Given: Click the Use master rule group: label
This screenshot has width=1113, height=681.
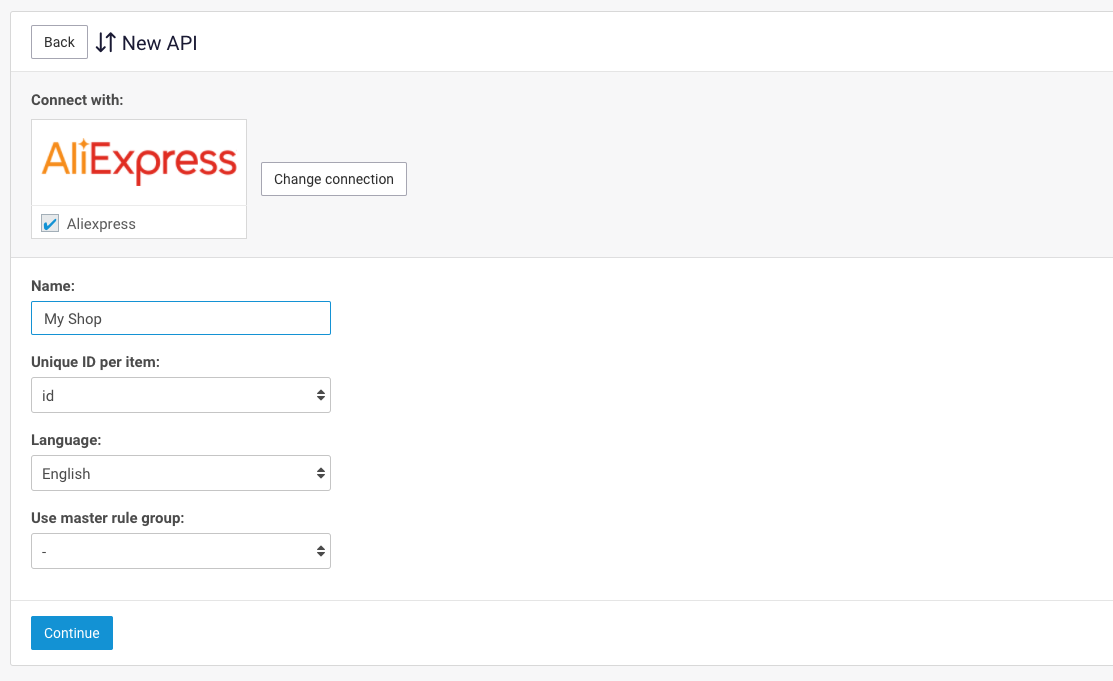Looking at the screenshot, I should point(107,518).
